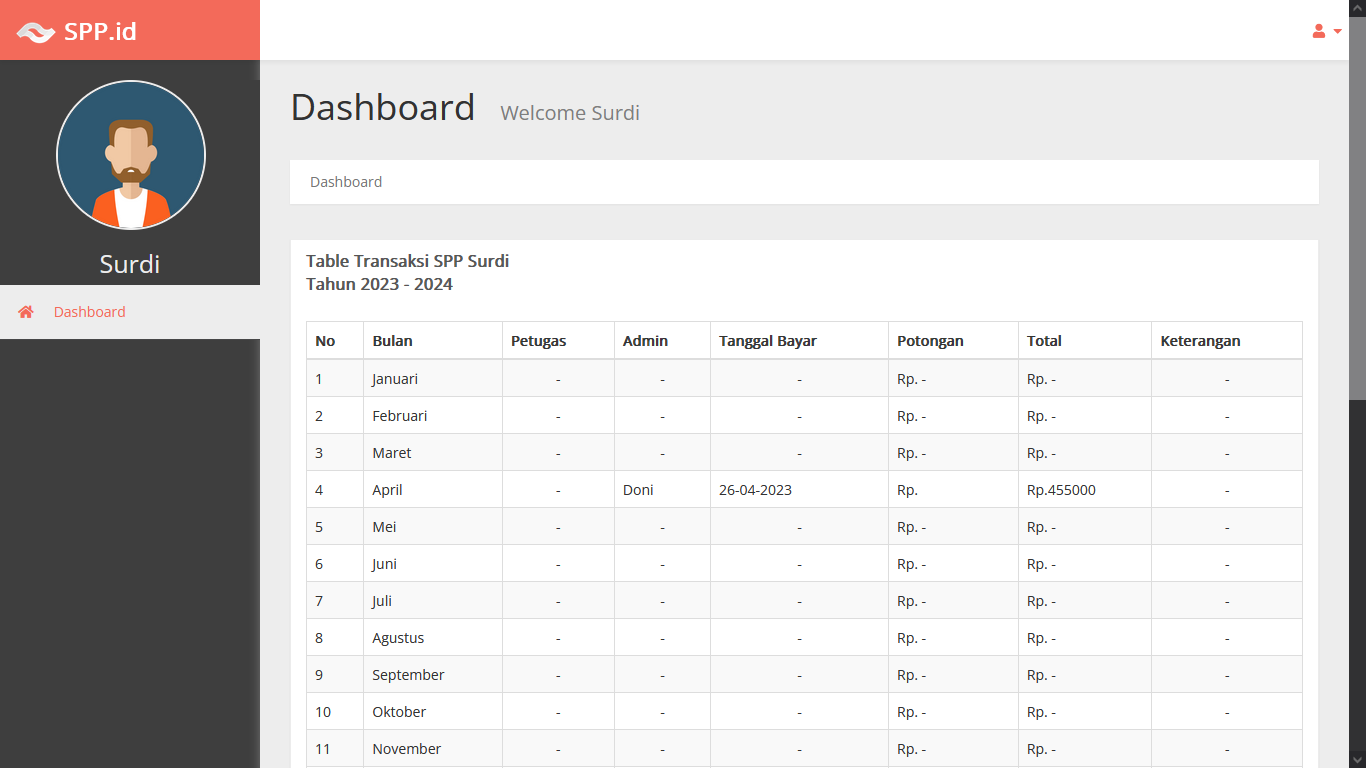Click the SPP.id brand text link
Viewport: 1366px width, 768px height.
click(x=100, y=31)
